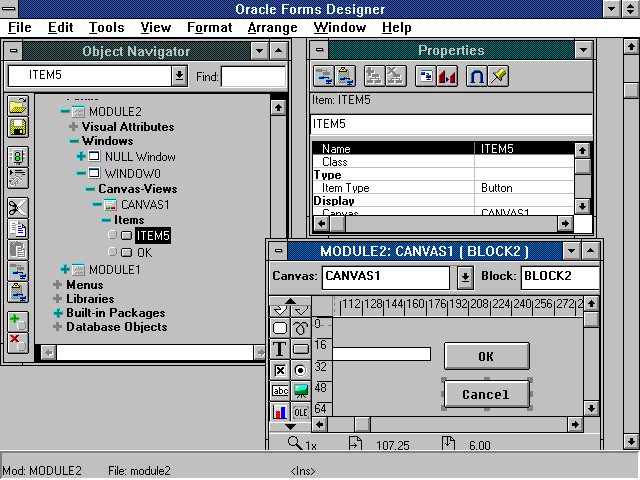Click the Open folder icon in Object Navigator
Screen dimensions: 640x480
tap(17, 105)
